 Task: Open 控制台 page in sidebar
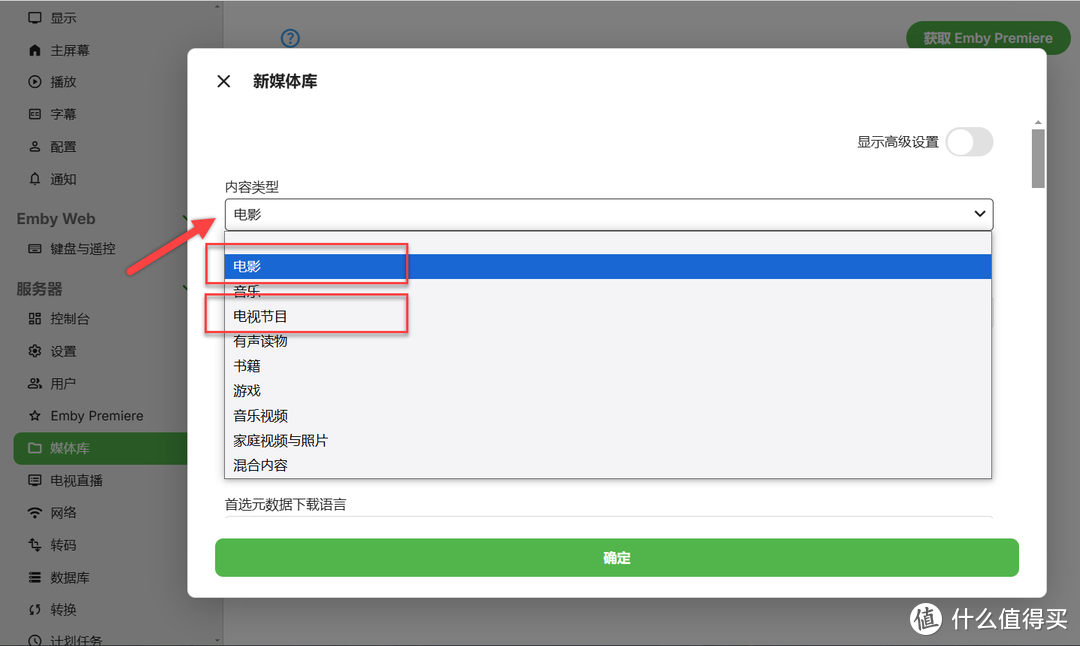pos(70,319)
